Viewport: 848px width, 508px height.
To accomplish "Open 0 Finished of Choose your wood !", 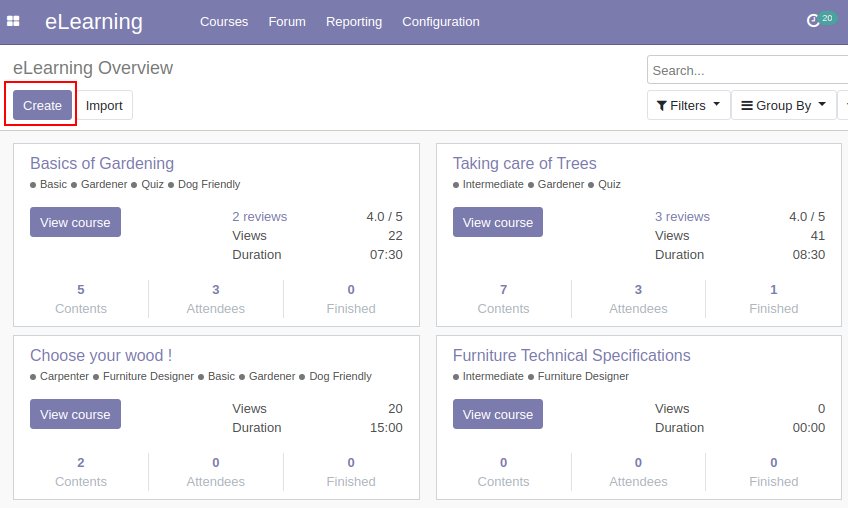I will (x=351, y=472).
